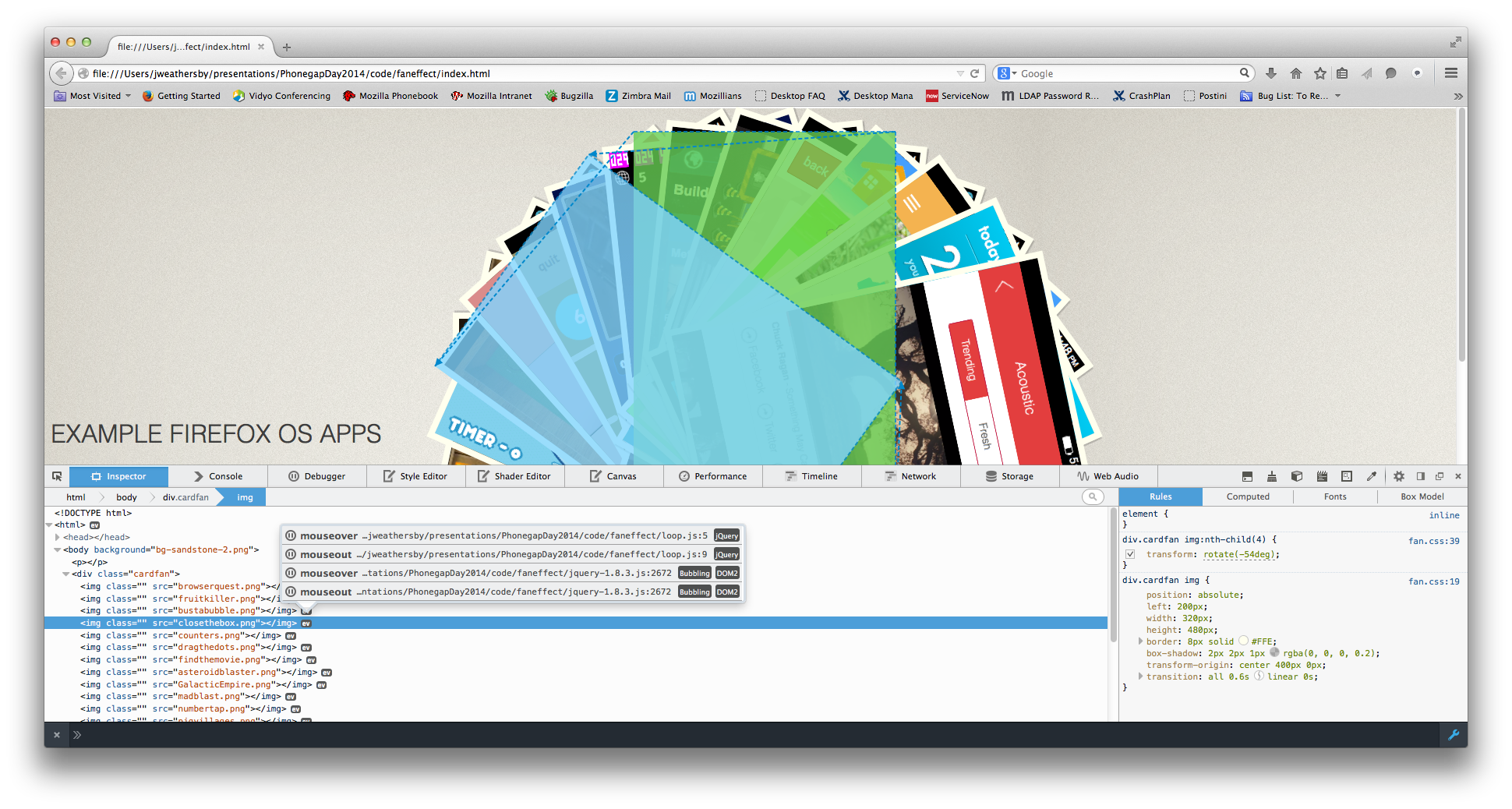1512x809 pixels.
Task: Close the developer toolbar at the bottom left
Action: [57, 735]
